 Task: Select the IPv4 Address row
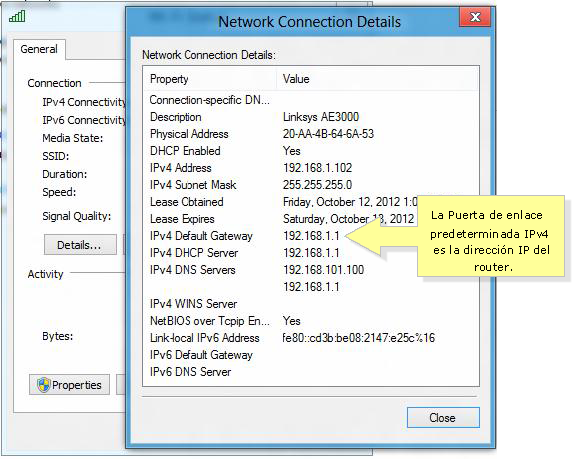(310, 168)
